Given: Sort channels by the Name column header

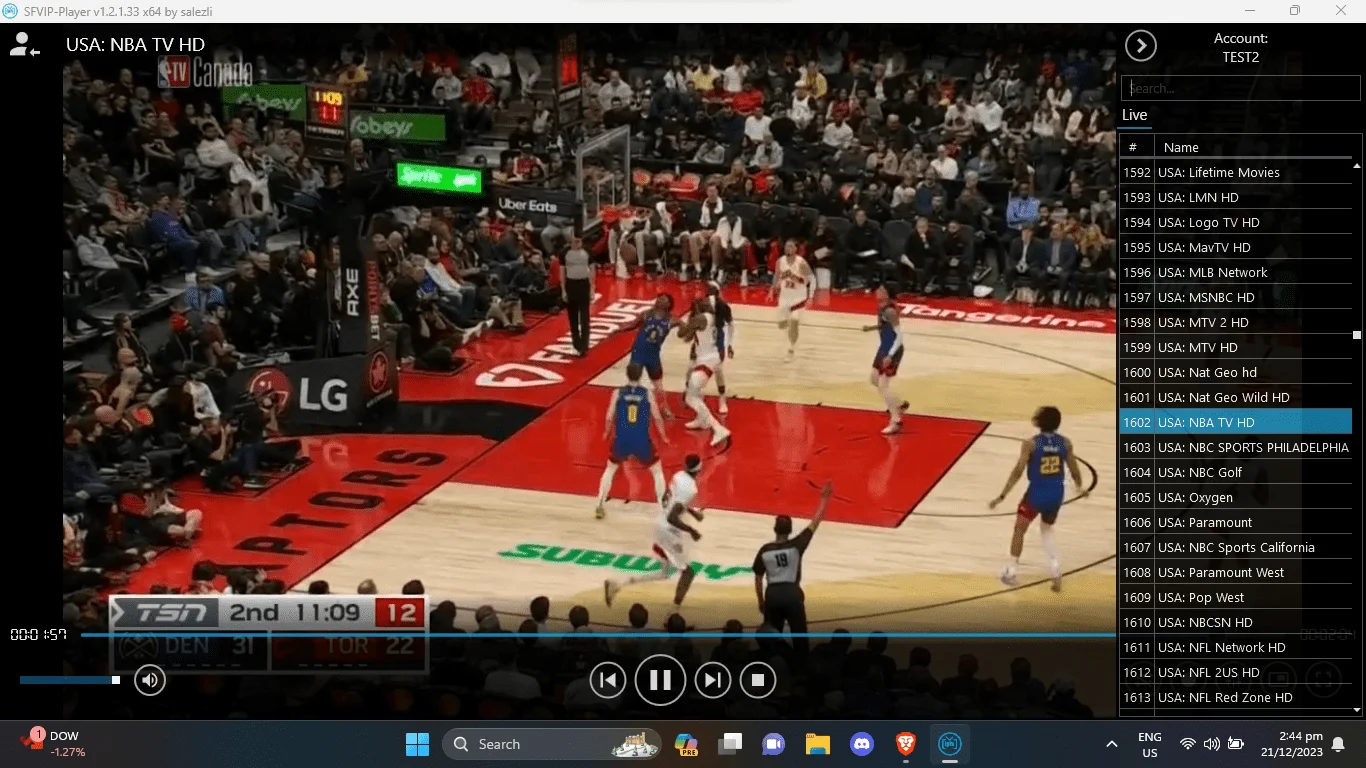Looking at the screenshot, I should 1253,147.
